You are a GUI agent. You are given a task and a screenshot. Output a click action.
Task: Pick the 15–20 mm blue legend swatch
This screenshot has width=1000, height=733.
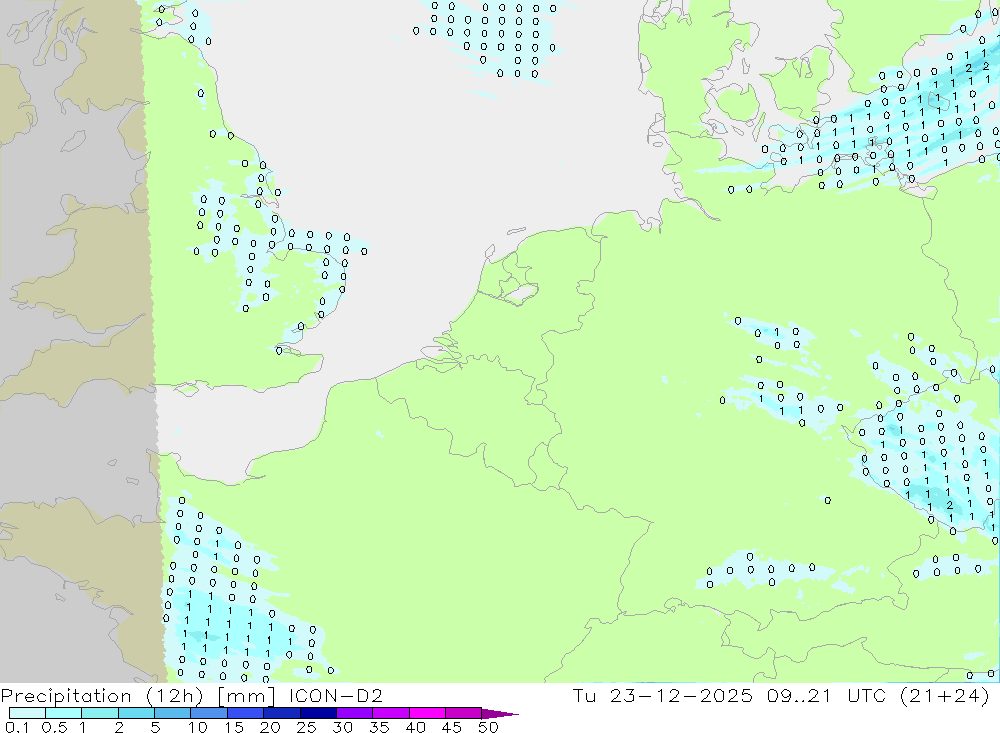pos(246,713)
